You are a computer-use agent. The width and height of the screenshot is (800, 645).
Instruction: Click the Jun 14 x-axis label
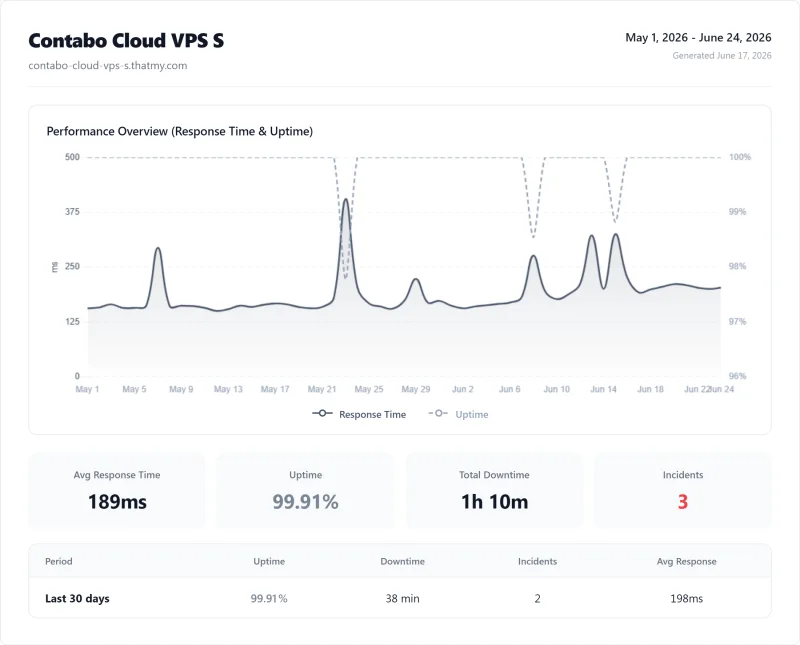coord(604,389)
